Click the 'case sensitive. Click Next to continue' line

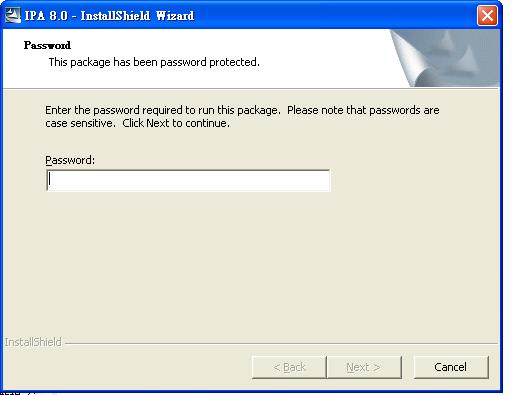click(x=137, y=123)
